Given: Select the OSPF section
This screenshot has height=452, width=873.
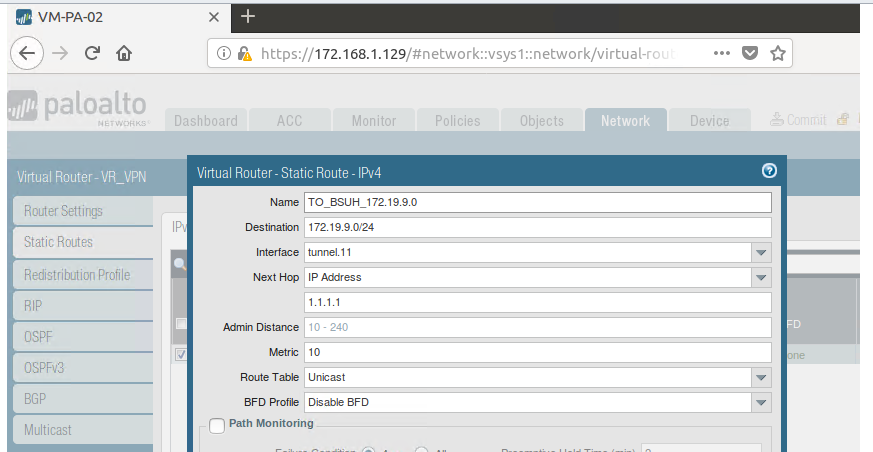Looking at the screenshot, I should (x=83, y=337).
